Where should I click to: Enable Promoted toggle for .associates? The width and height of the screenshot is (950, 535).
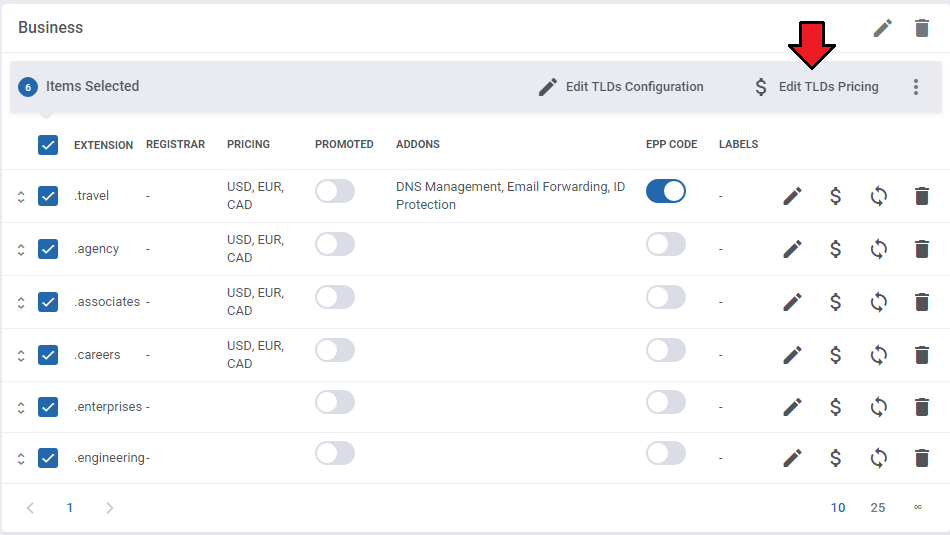tap(334, 297)
